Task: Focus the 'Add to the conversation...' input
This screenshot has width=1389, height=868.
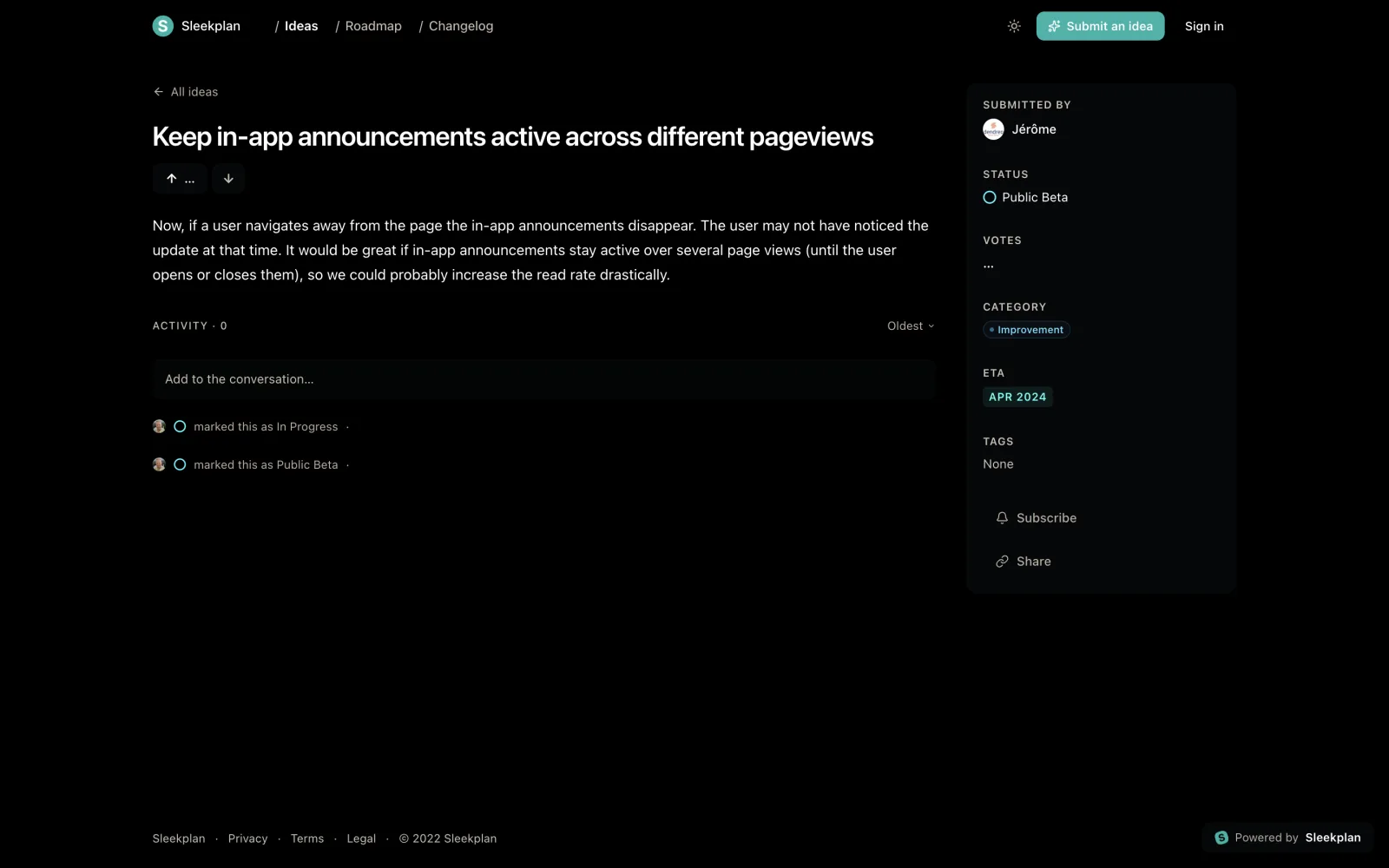Action: click(x=543, y=379)
